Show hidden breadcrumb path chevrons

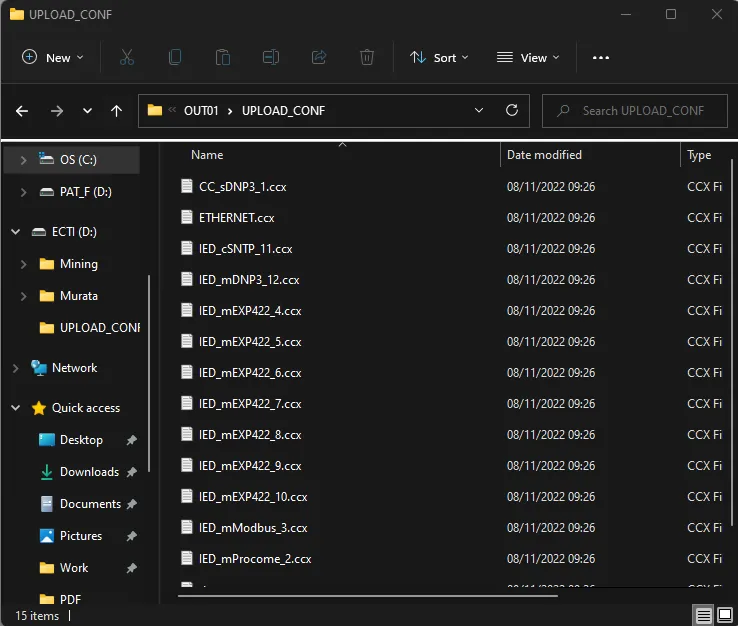[172, 110]
